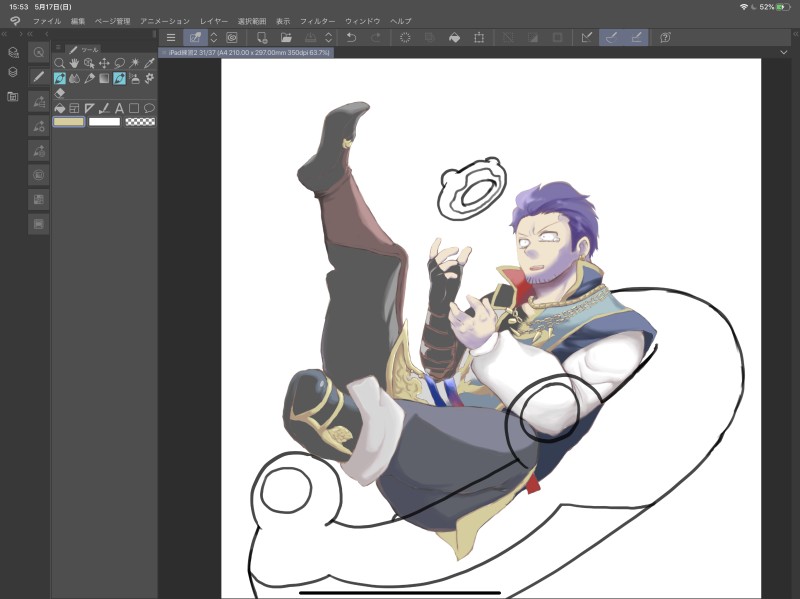Open the material folder panel icon
Image resolution: width=800 pixels, height=599 pixels.
point(13,96)
